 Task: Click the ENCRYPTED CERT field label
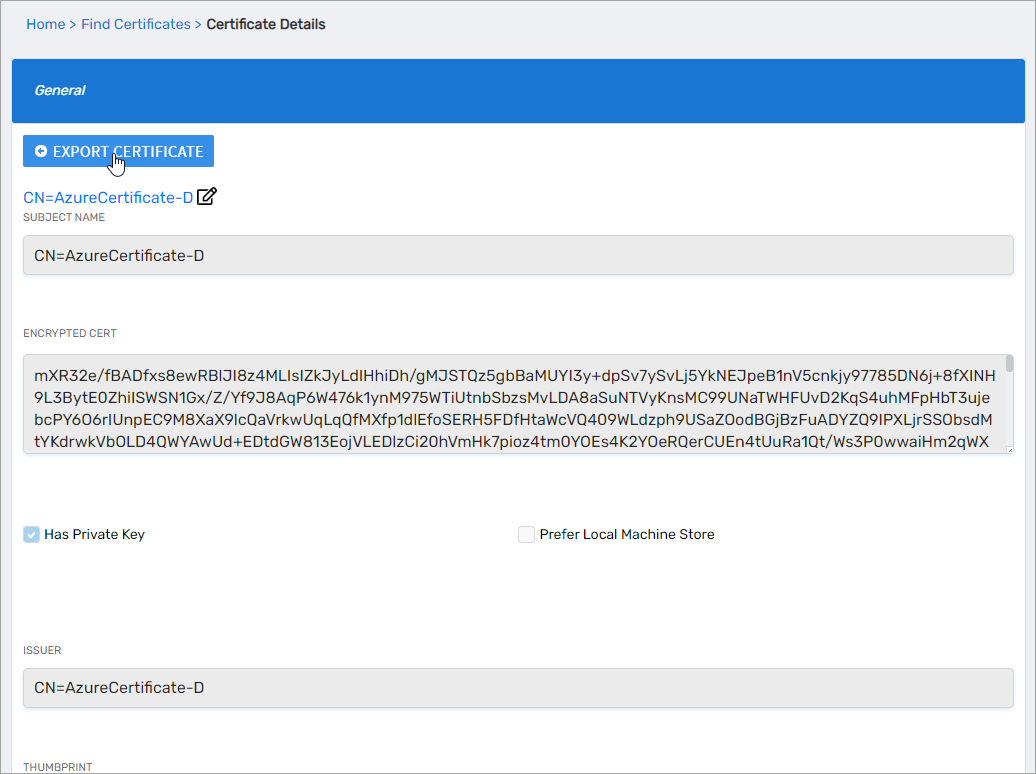click(x=70, y=334)
